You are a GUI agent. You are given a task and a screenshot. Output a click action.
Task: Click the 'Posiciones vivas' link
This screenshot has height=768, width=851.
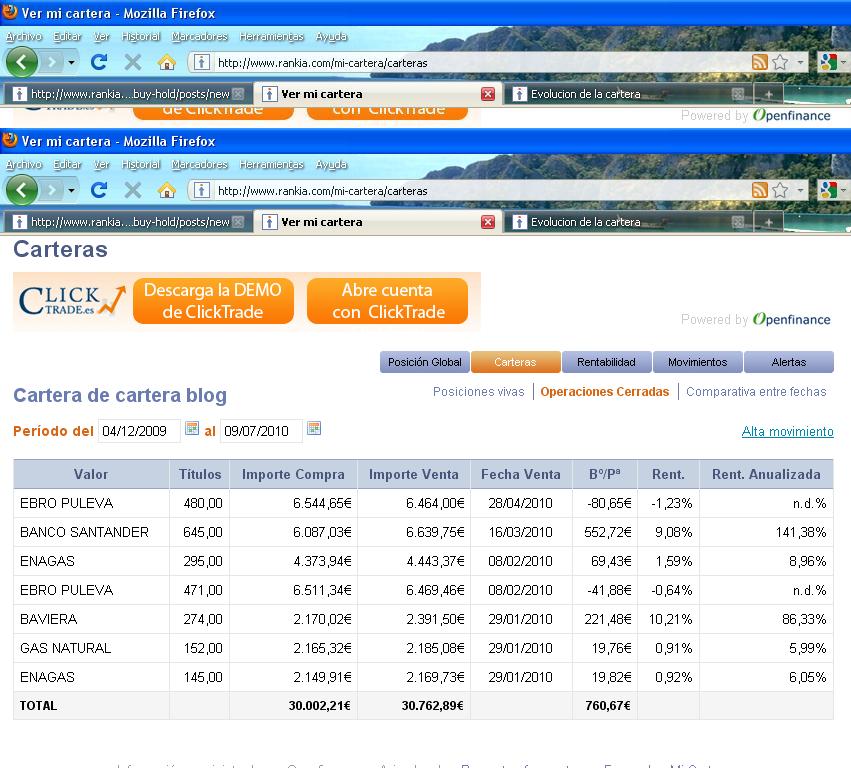click(479, 391)
